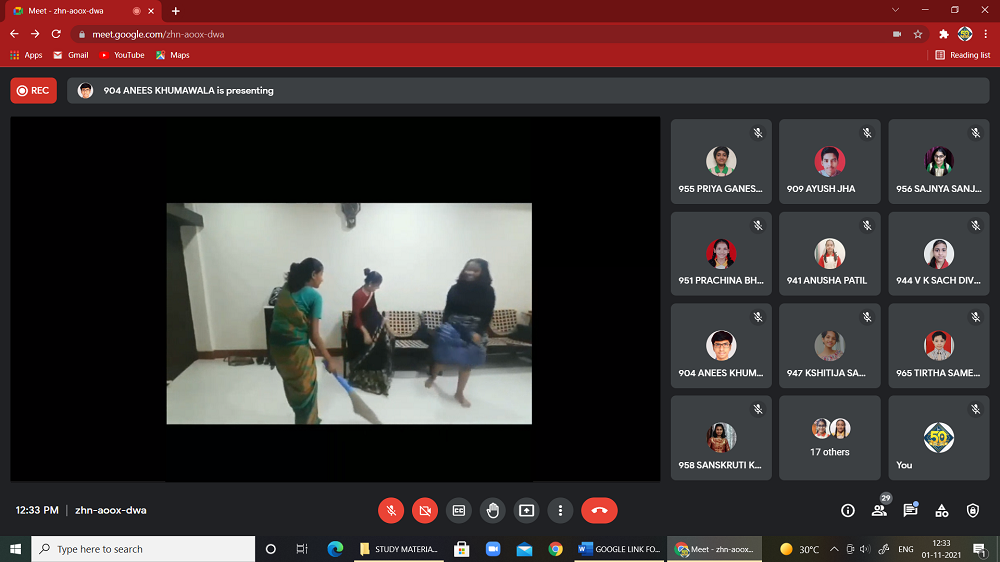Open host controls shield icon
Viewport: 1000px width, 562px height.
[x=973, y=511]
